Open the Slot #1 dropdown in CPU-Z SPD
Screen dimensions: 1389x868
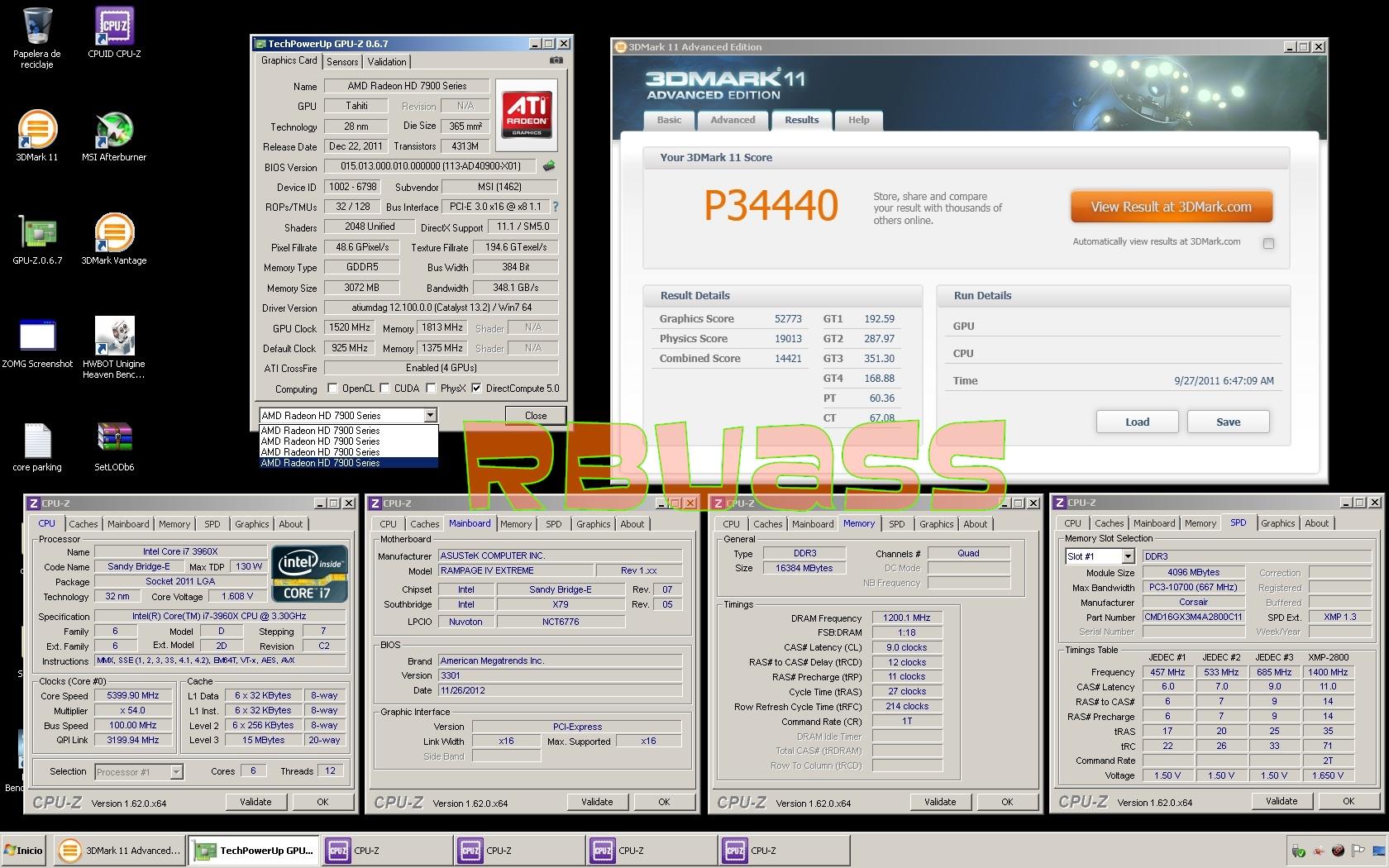(1128, 556)
